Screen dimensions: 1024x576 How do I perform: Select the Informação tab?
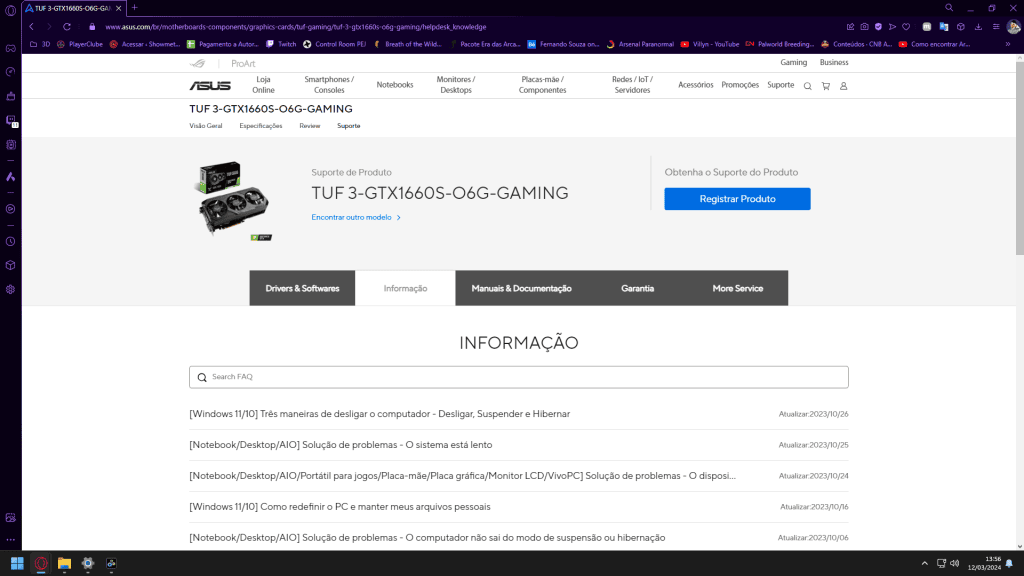coord(406,288)
